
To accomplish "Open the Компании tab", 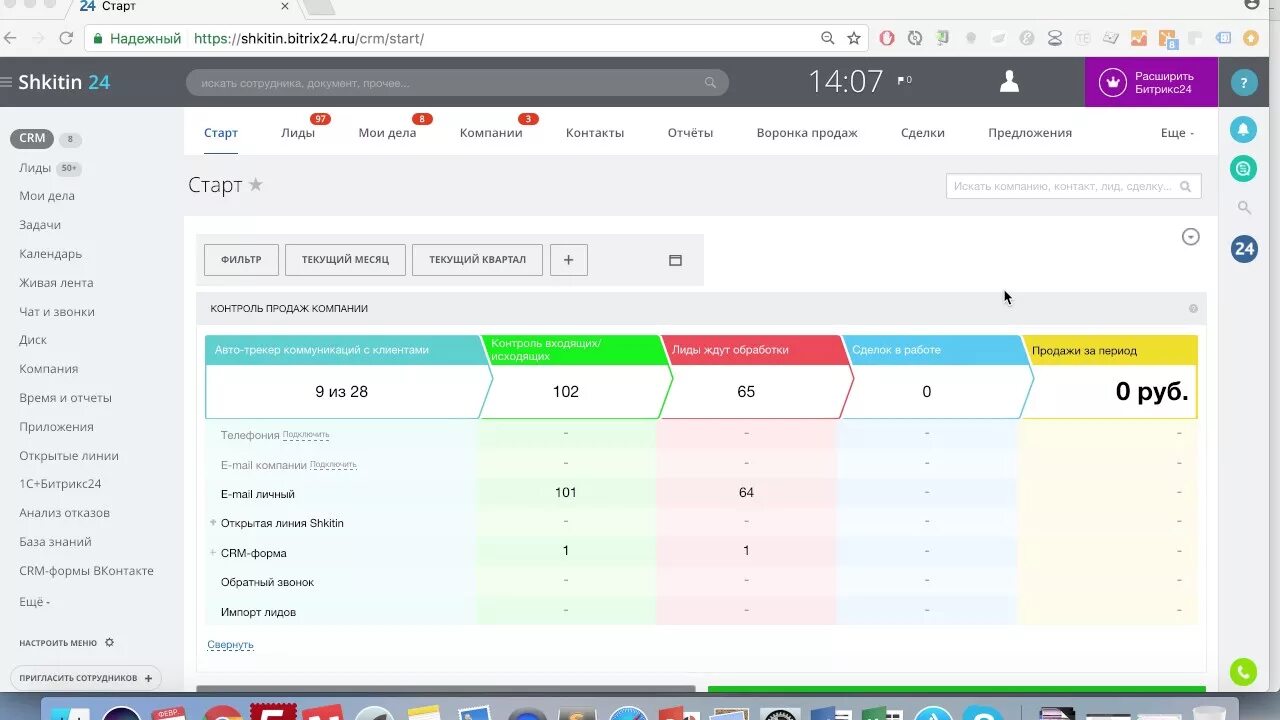I will pyautogui.click(x=491, y=133).
